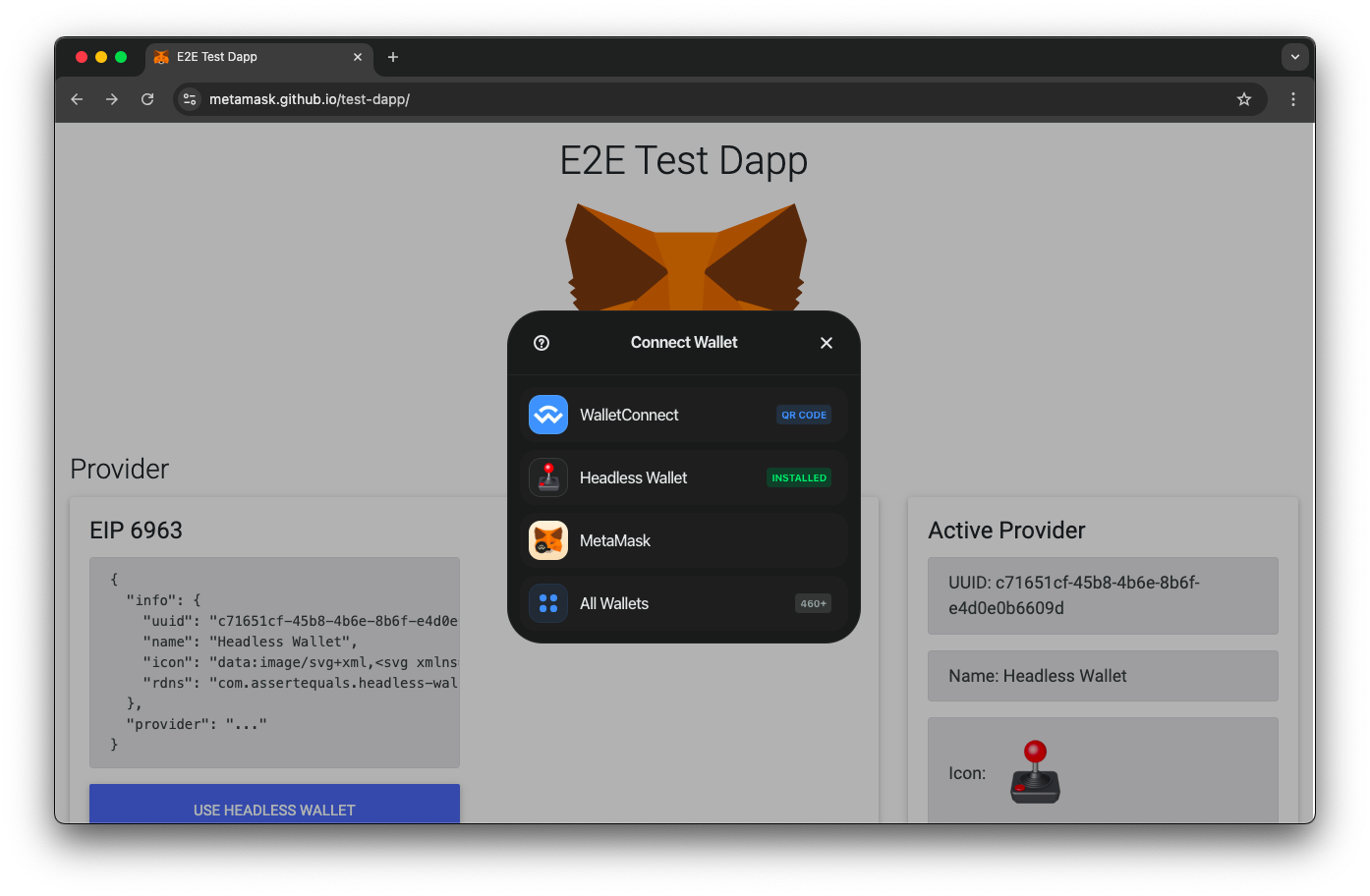Select the MetaMask fox icon
This screenshot has height=896, width=1370.
547,540
